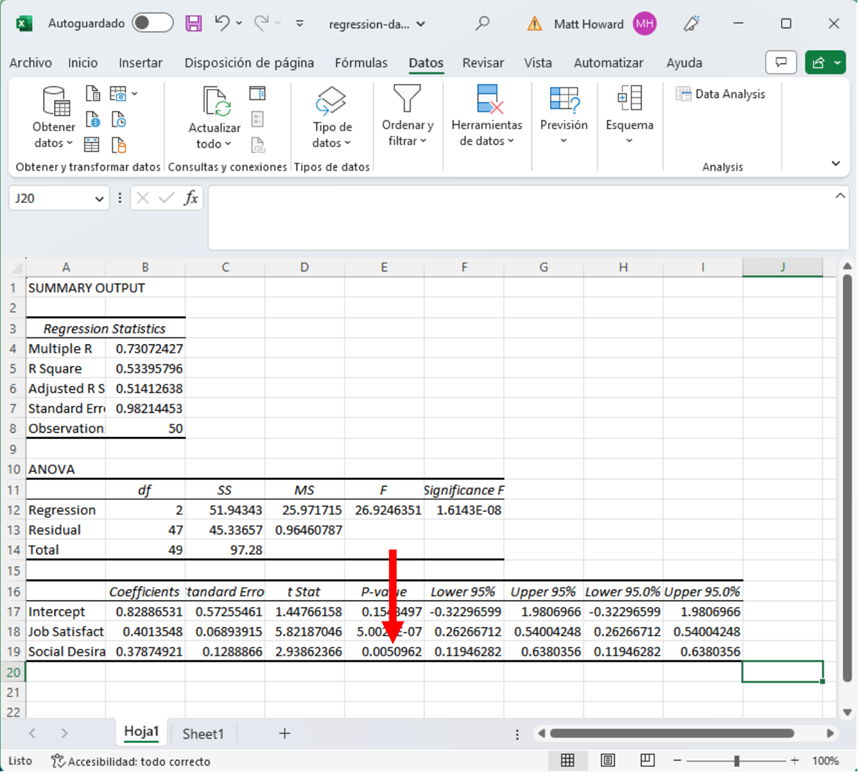858x772 pixels.
Task: Switch to Page Layout view in status bar
Action: [607, 761]
